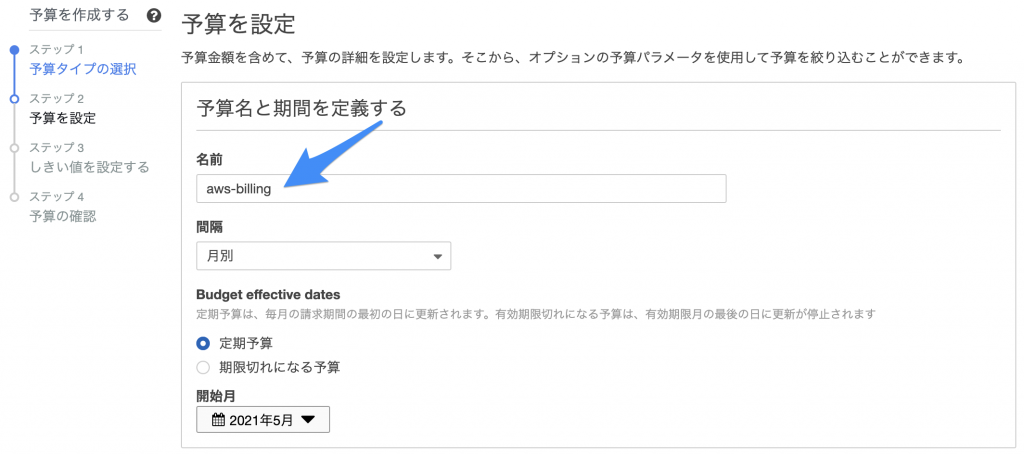Click the 期限切れになる予算 label text
This screenshot has width=1024, height=455.
click(280, 368)
